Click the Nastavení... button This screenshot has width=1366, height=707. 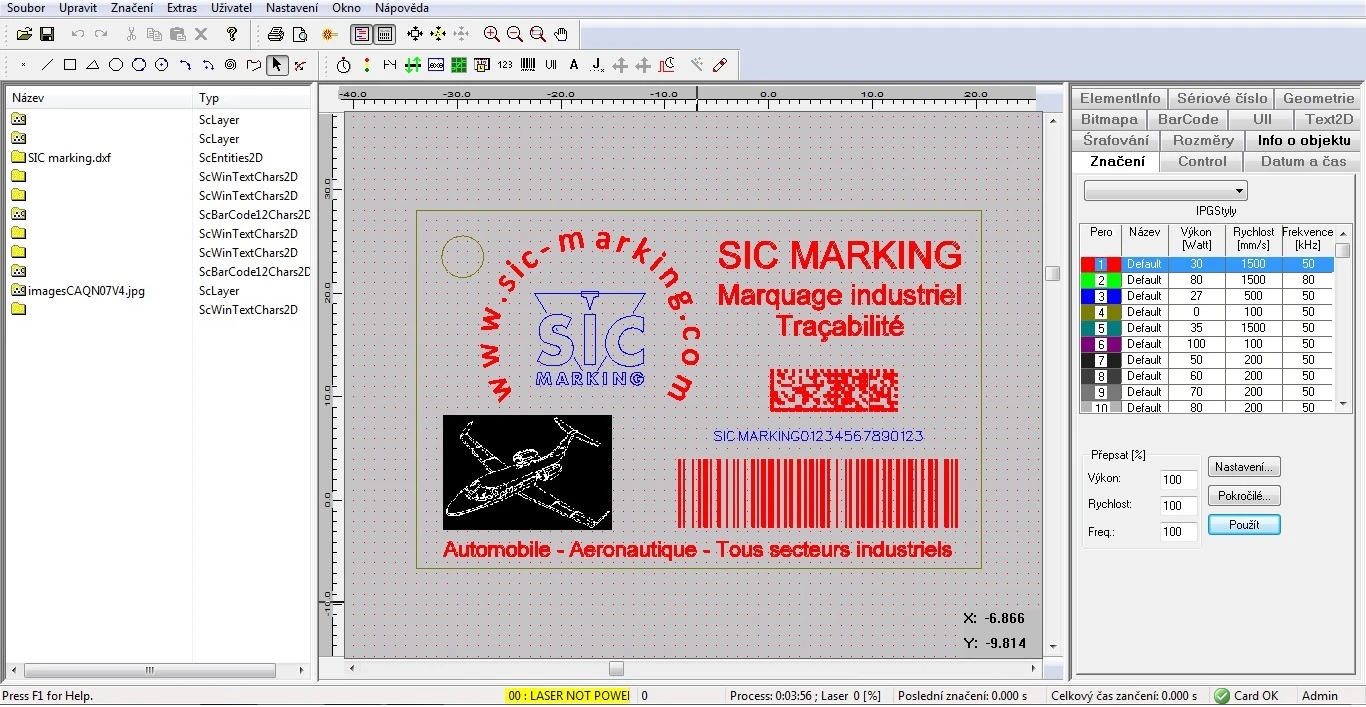coord(1244,467)
